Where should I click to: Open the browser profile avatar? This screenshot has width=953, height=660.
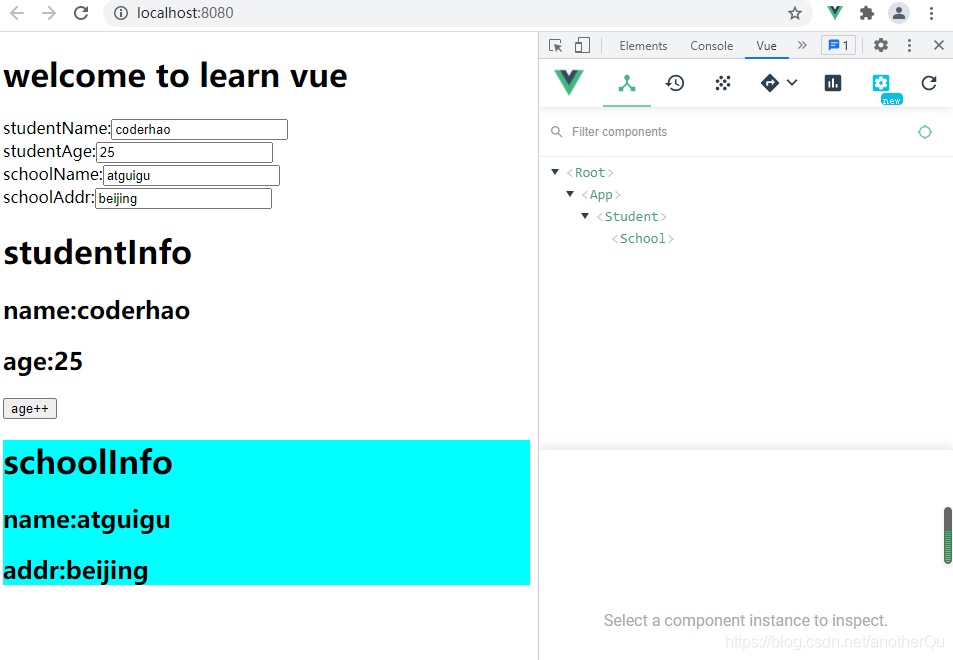click(898, 13)
